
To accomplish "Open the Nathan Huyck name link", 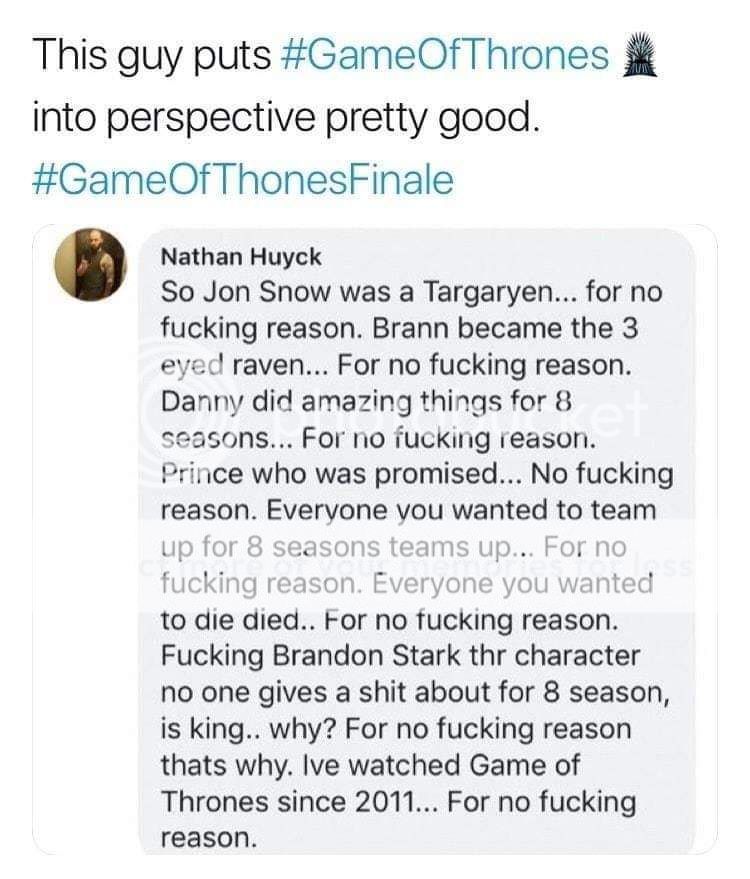I will (x=240, y=257).
